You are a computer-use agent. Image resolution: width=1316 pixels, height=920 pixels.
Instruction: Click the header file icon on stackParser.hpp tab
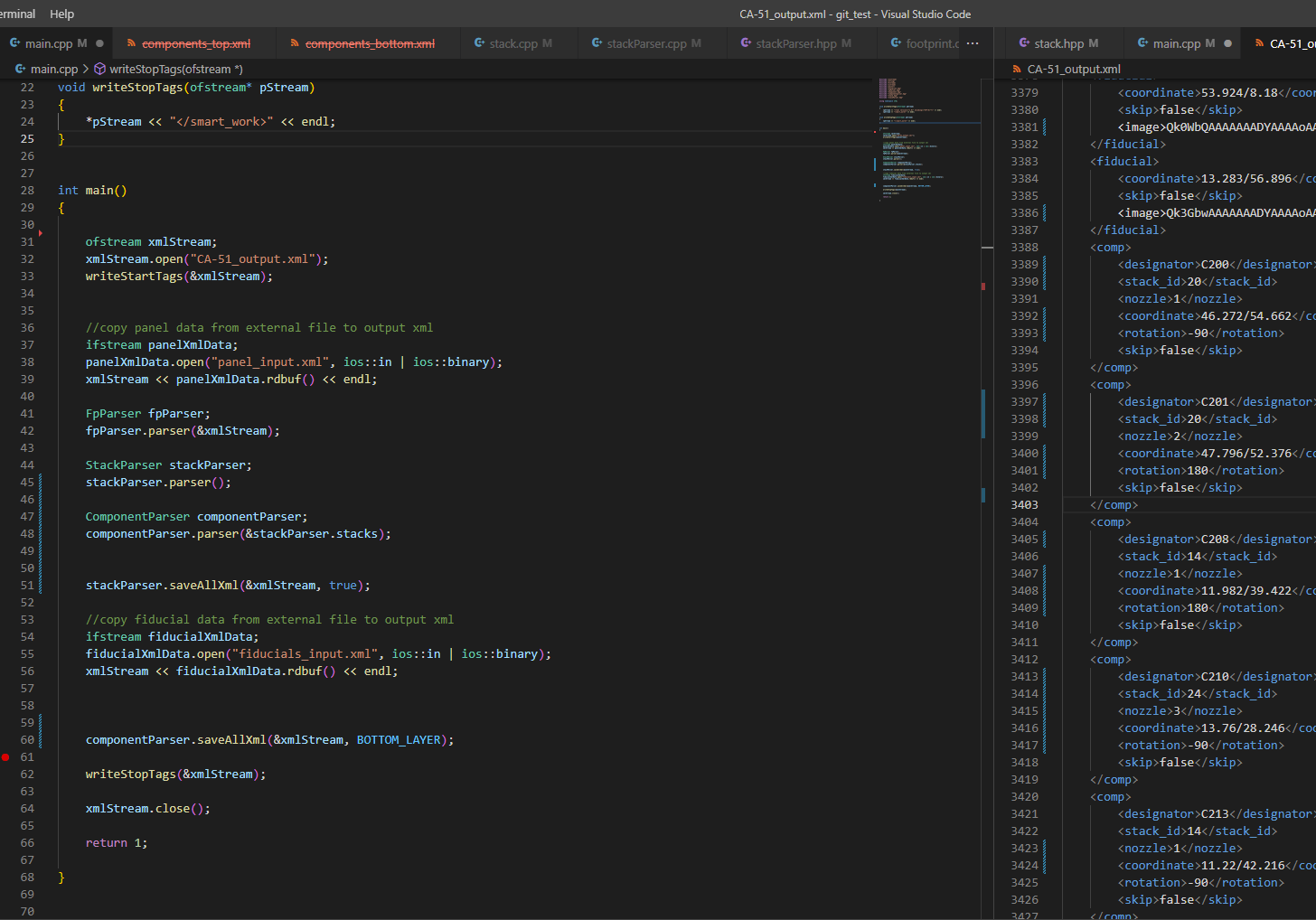pos(746,43)
